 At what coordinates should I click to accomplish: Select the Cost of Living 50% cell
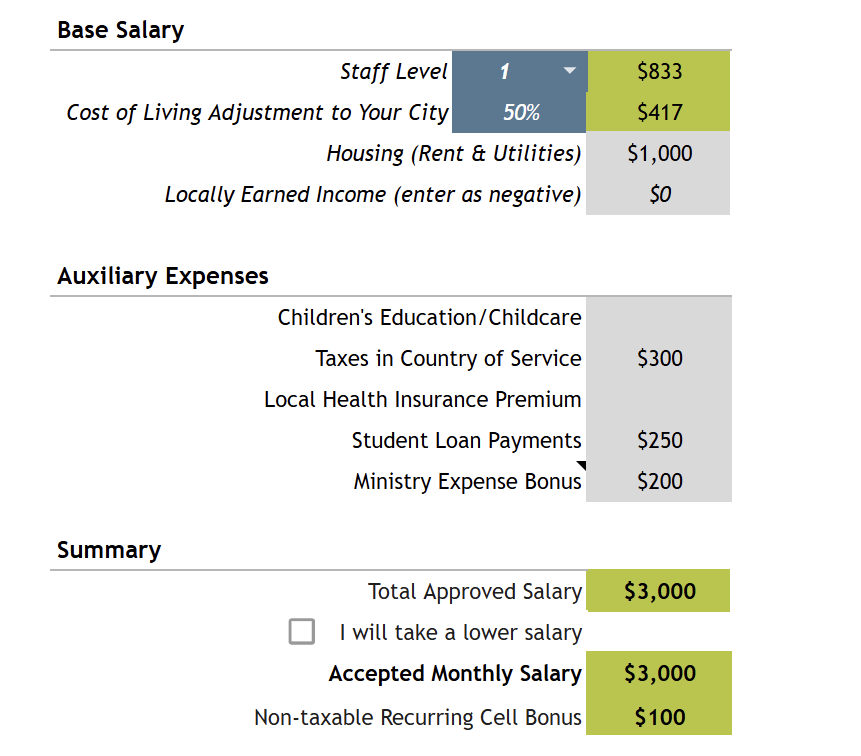[x=520, y=112]
